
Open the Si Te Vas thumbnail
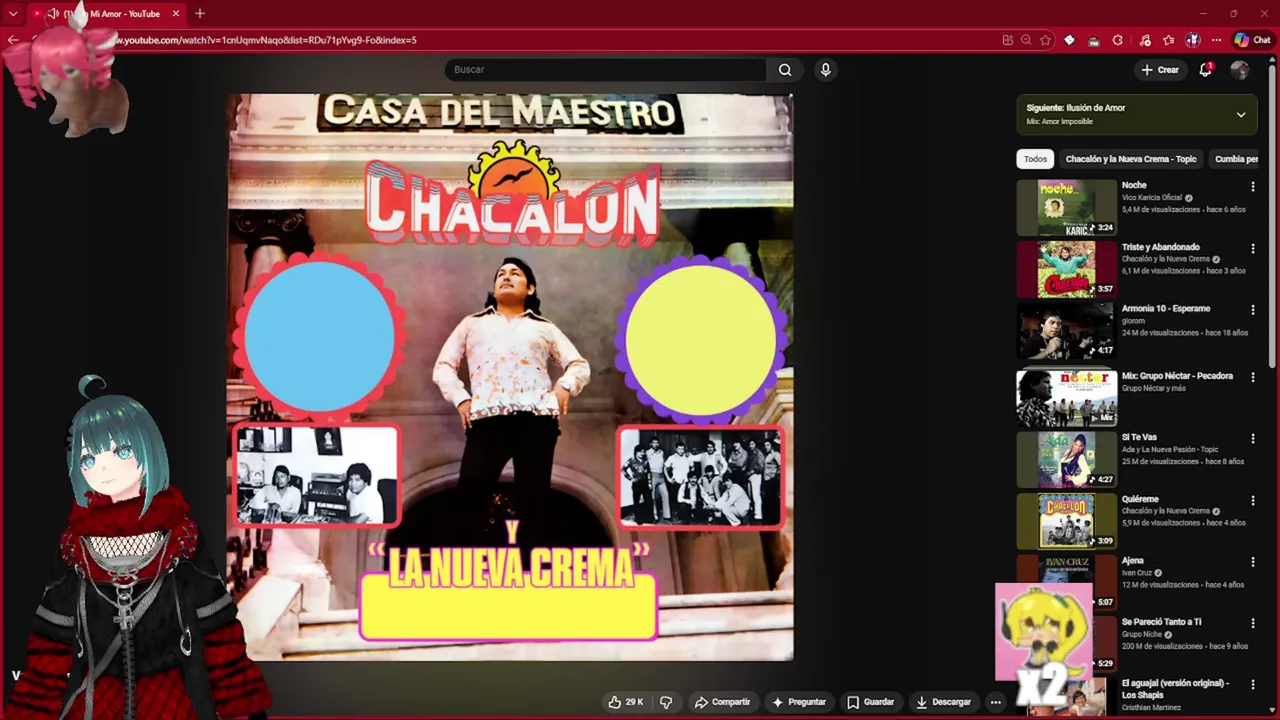click(1066, 459)
